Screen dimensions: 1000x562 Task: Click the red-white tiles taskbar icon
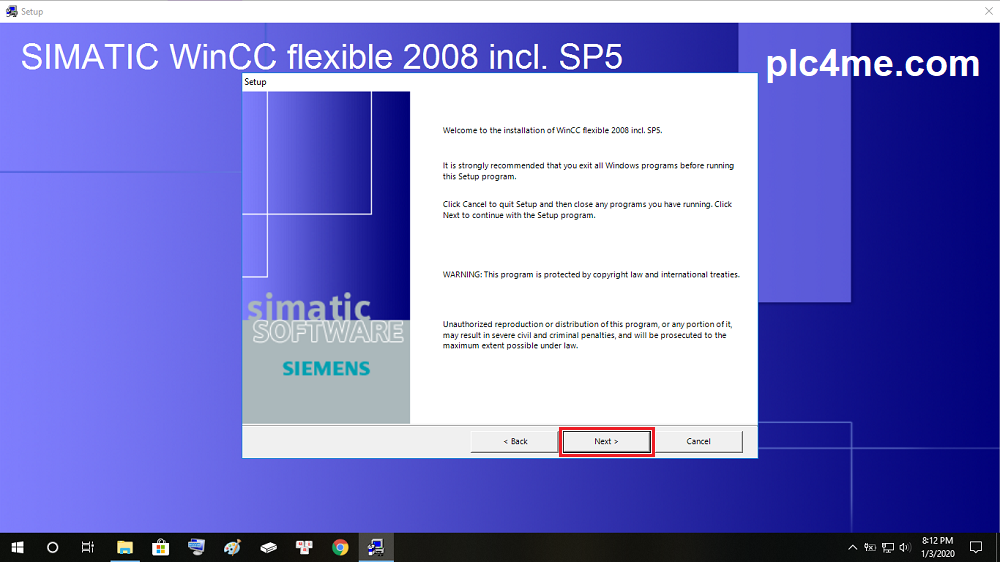point(304,547)
